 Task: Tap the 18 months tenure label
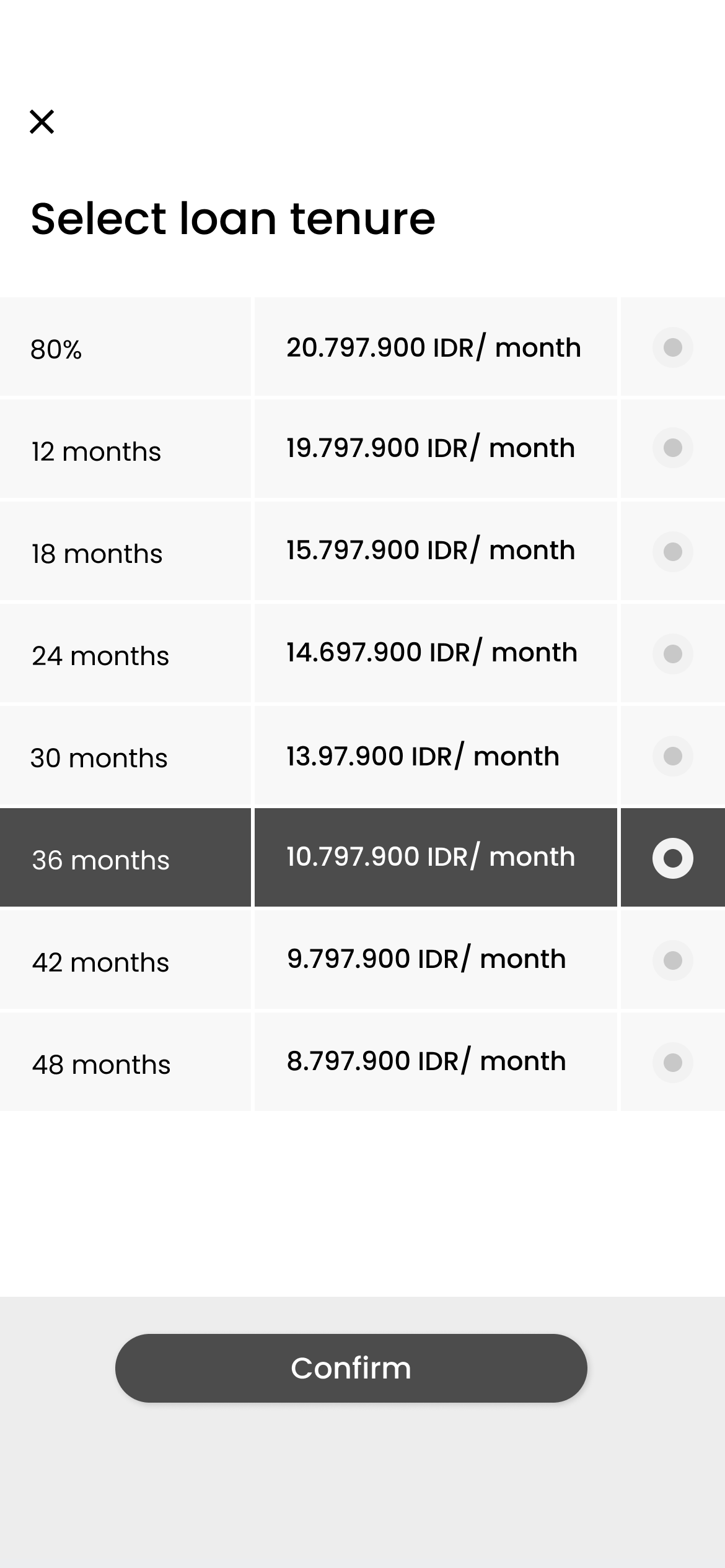[97, 554]
